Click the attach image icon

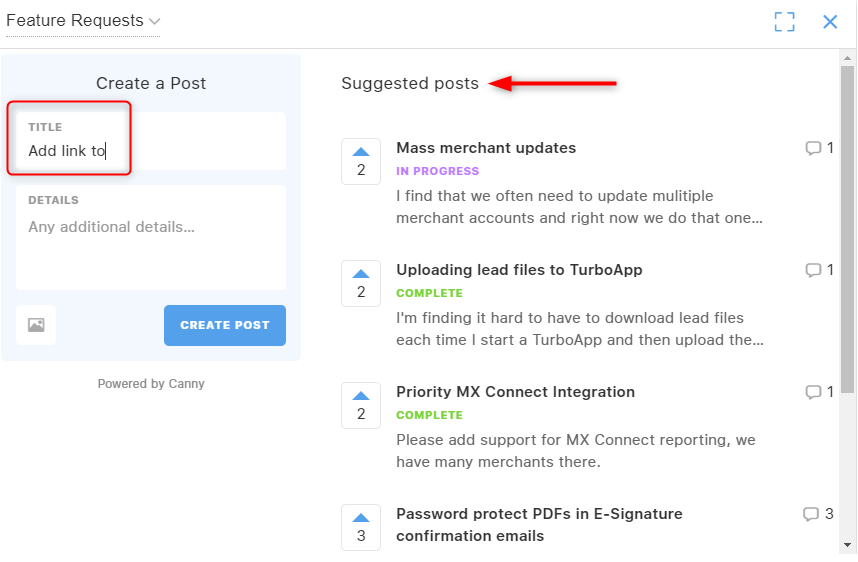(36, 325)
